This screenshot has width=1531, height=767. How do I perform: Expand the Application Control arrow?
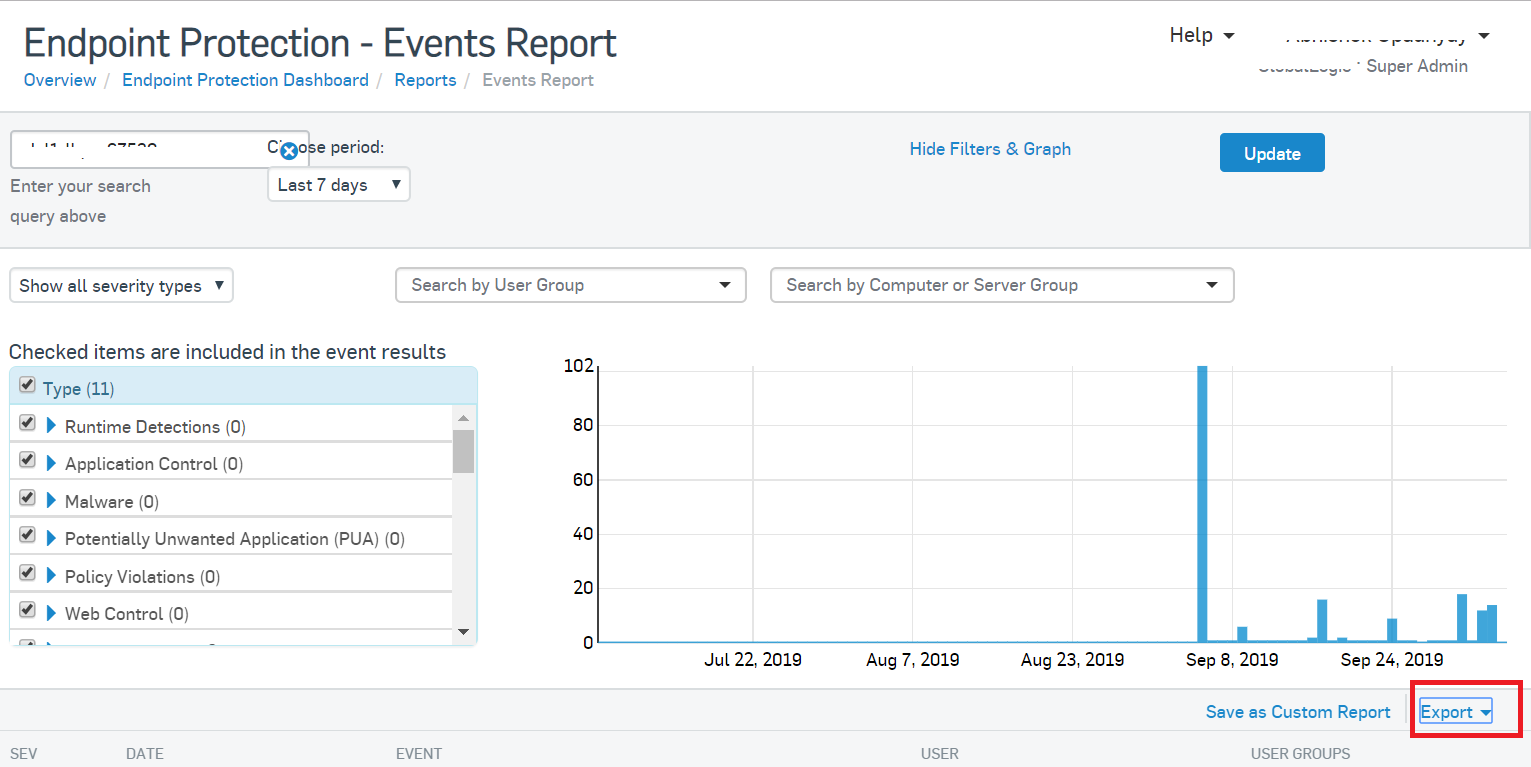[x=51, y=463]
